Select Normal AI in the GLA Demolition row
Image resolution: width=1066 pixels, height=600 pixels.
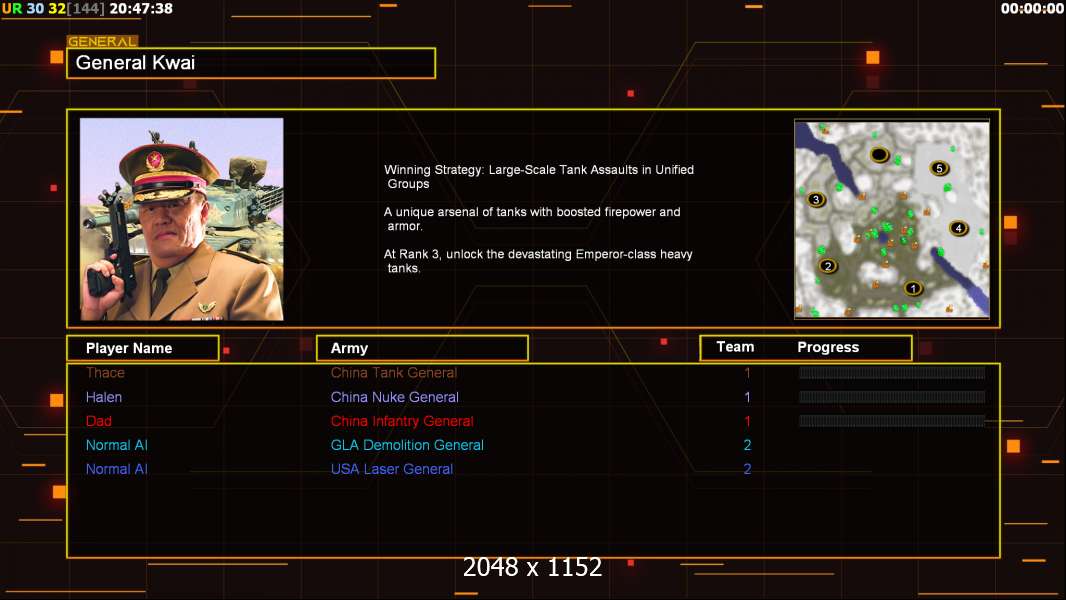coord(117,445)
